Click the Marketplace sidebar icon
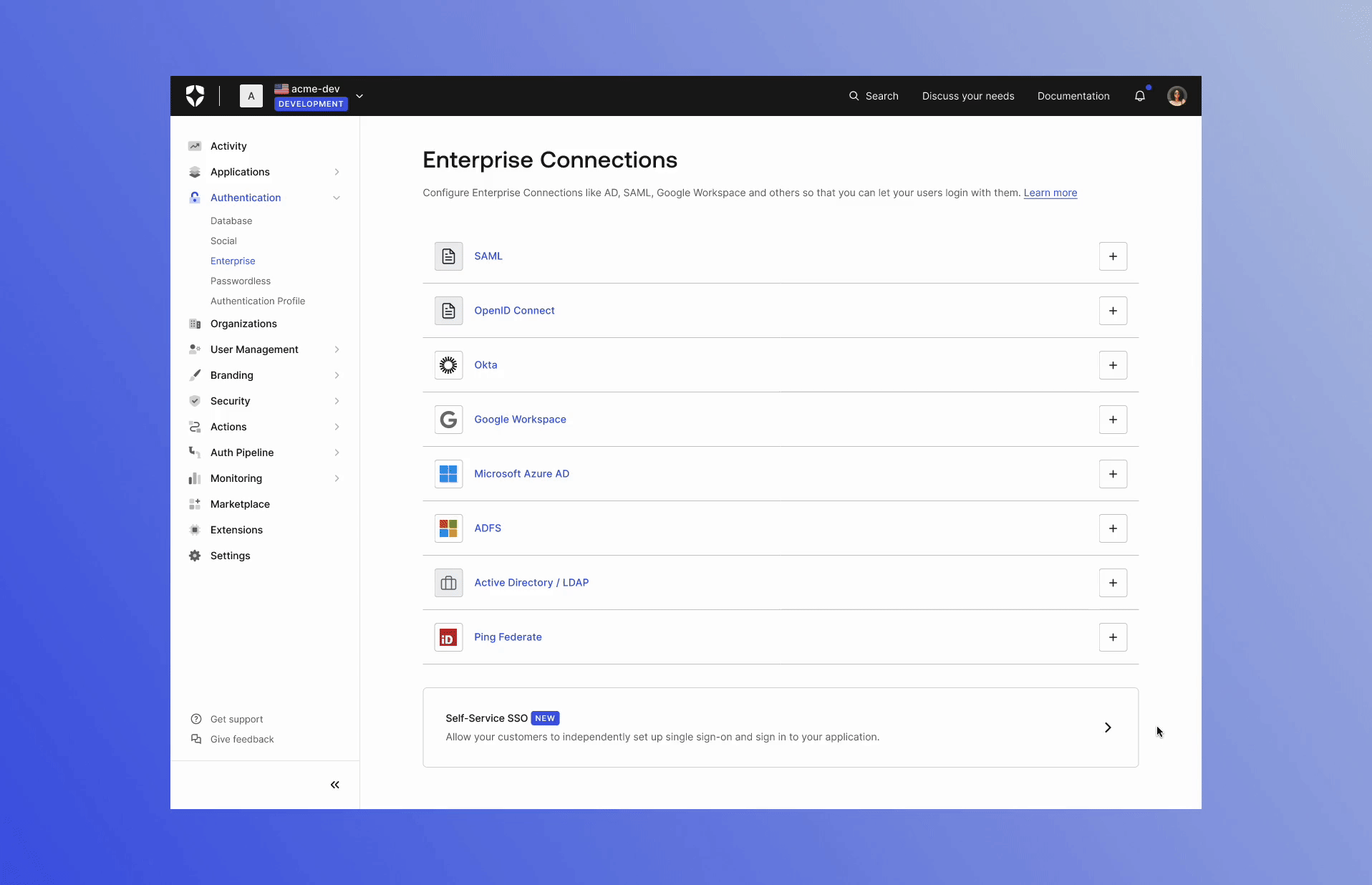The width and height of the screenshot is (1372, 885). coord(195,504)
